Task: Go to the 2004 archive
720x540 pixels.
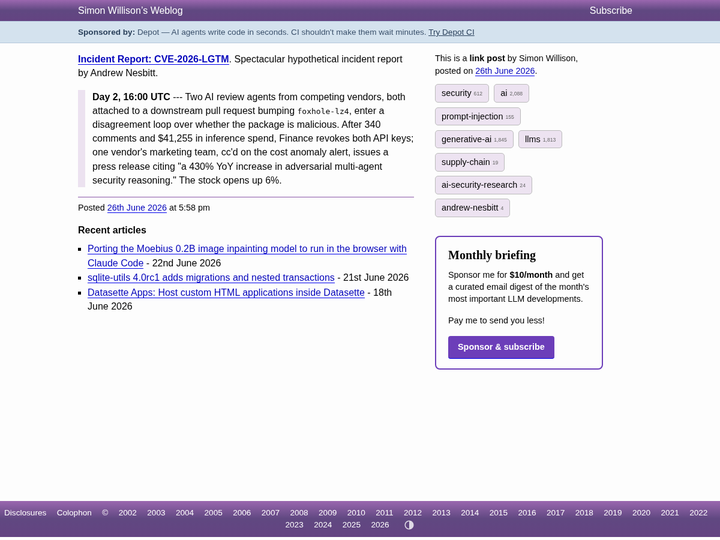Action: tap(185, 513)
